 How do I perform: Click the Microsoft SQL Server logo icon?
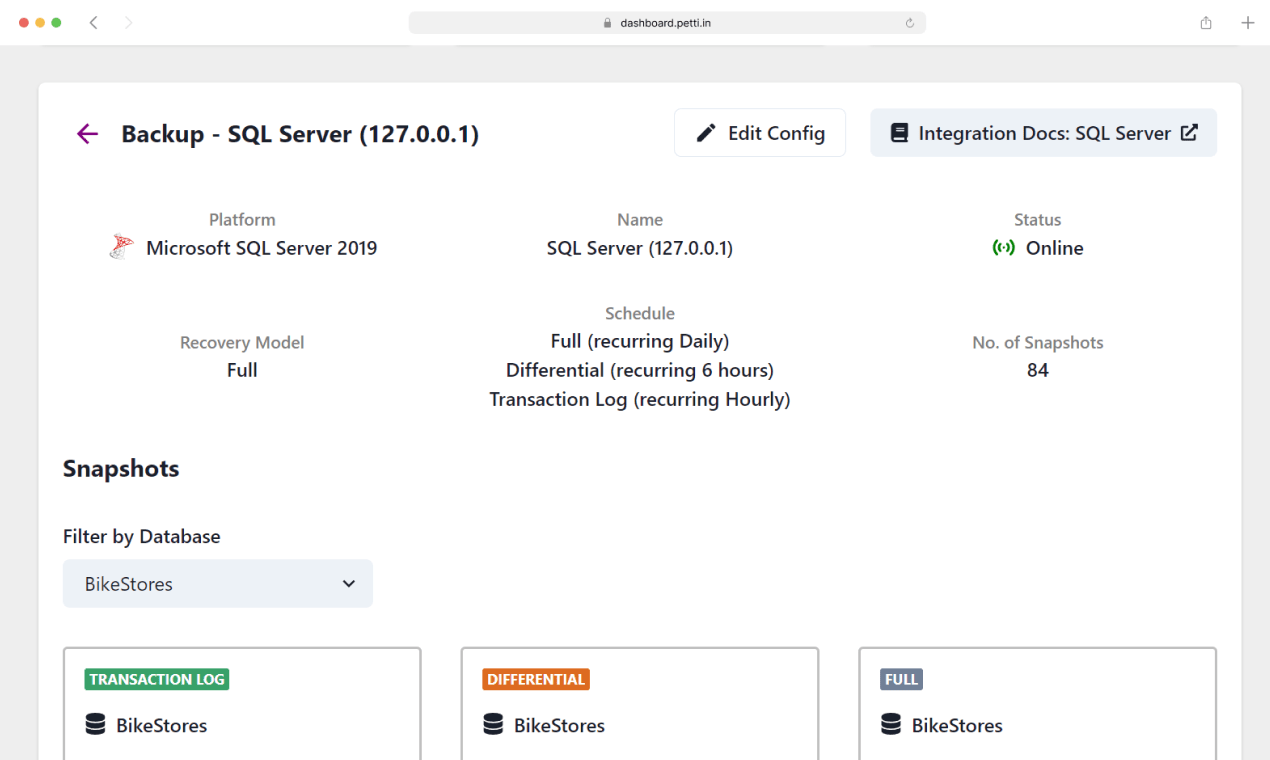pyautogui.click(x=121, y=247)
